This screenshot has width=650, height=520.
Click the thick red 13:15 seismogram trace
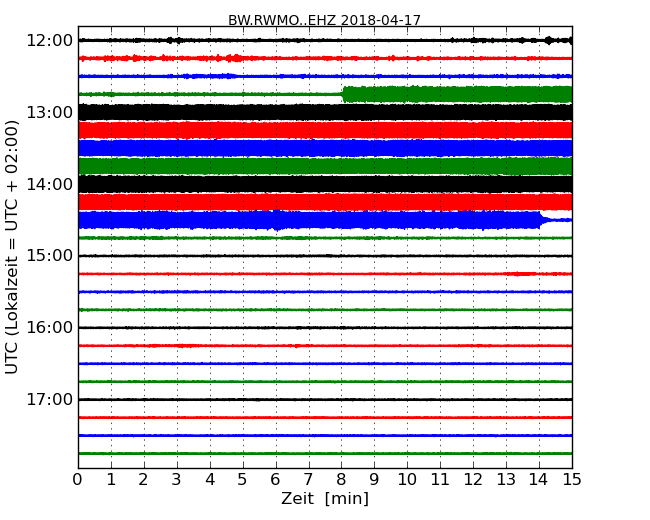[x=325, y=130]
